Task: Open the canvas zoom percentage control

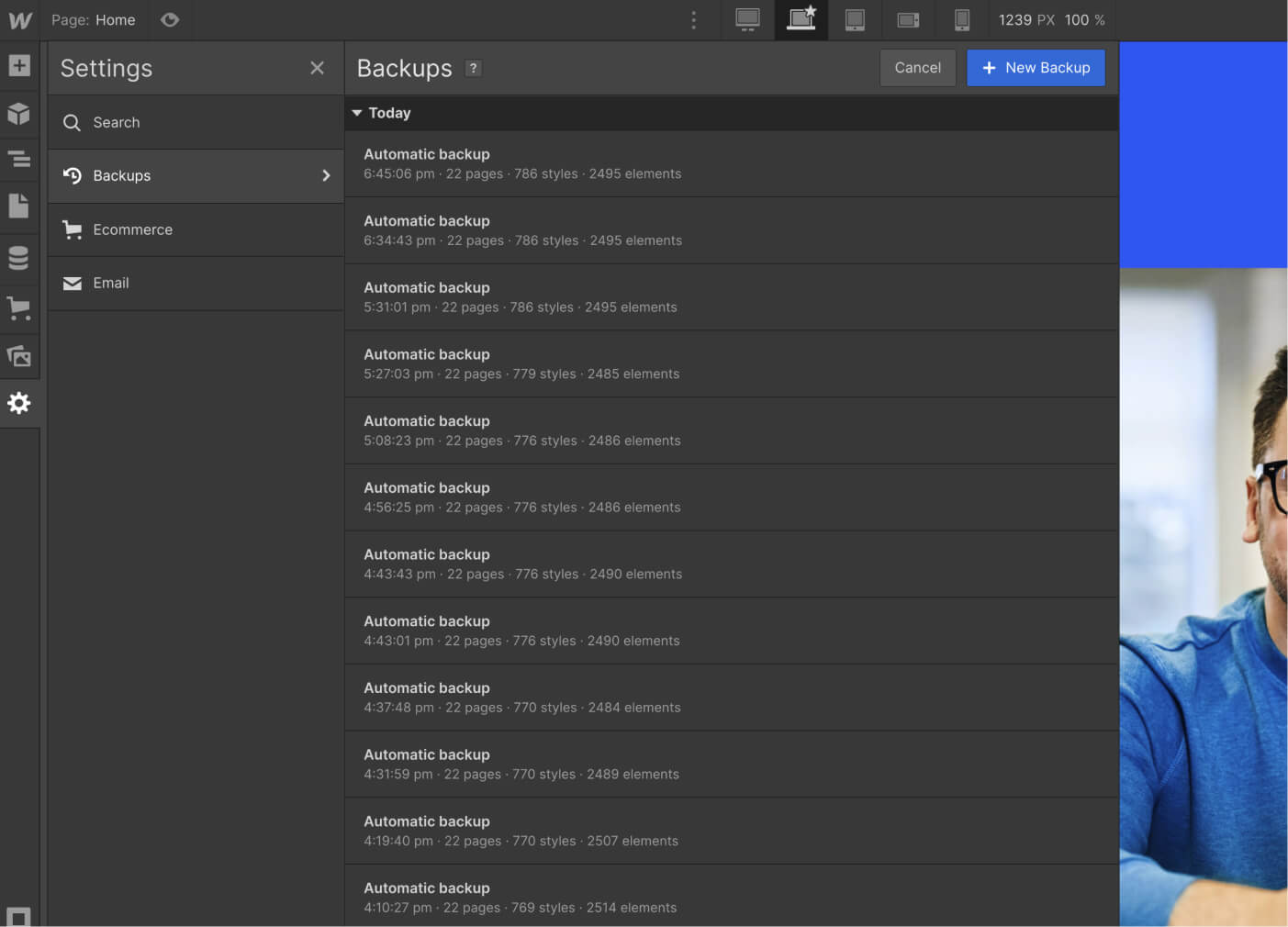Action: click(1085, 19)
